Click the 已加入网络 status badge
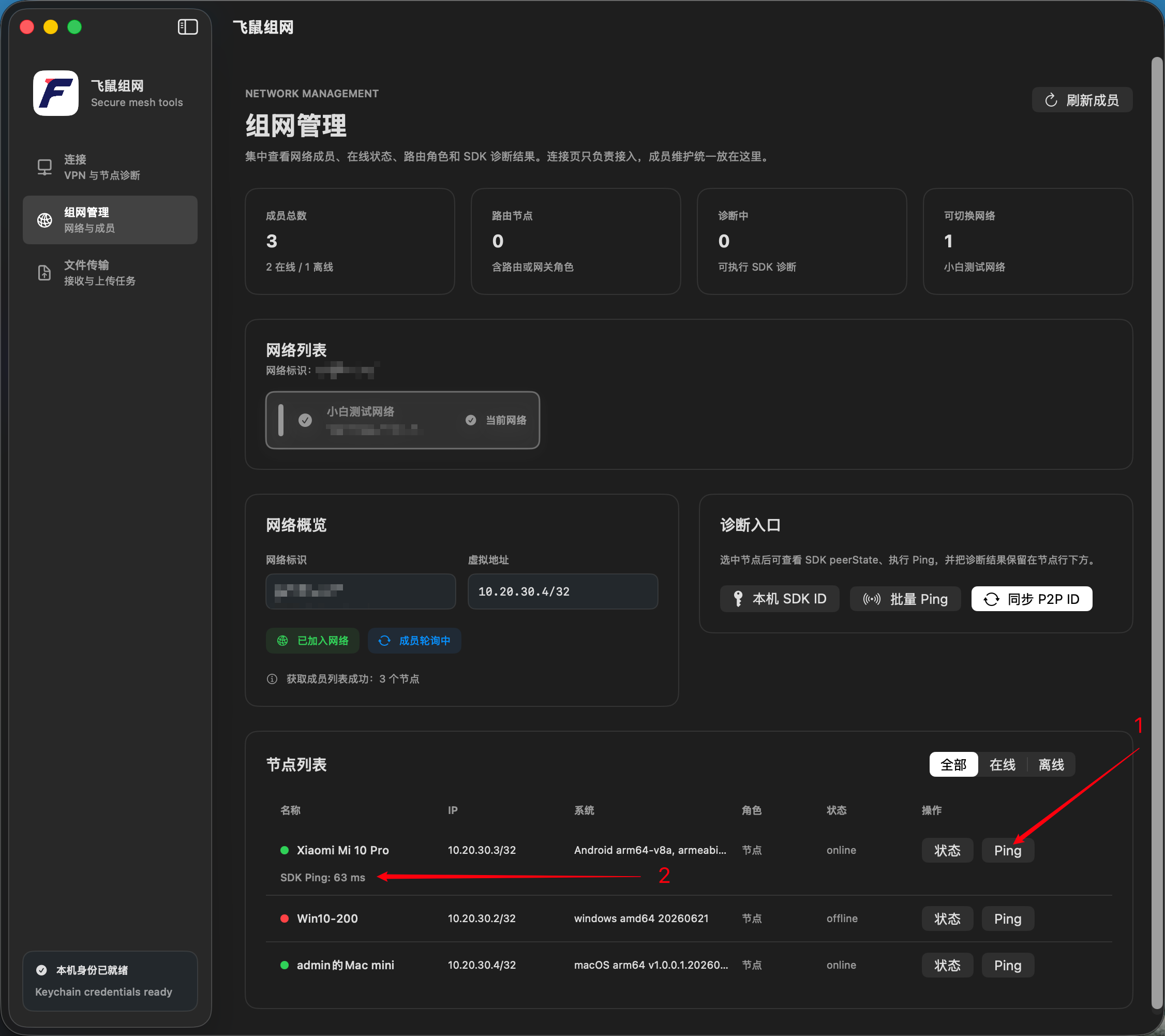Image resolution: width=1165 pixels, height=1036 pixels. [312, 641]
